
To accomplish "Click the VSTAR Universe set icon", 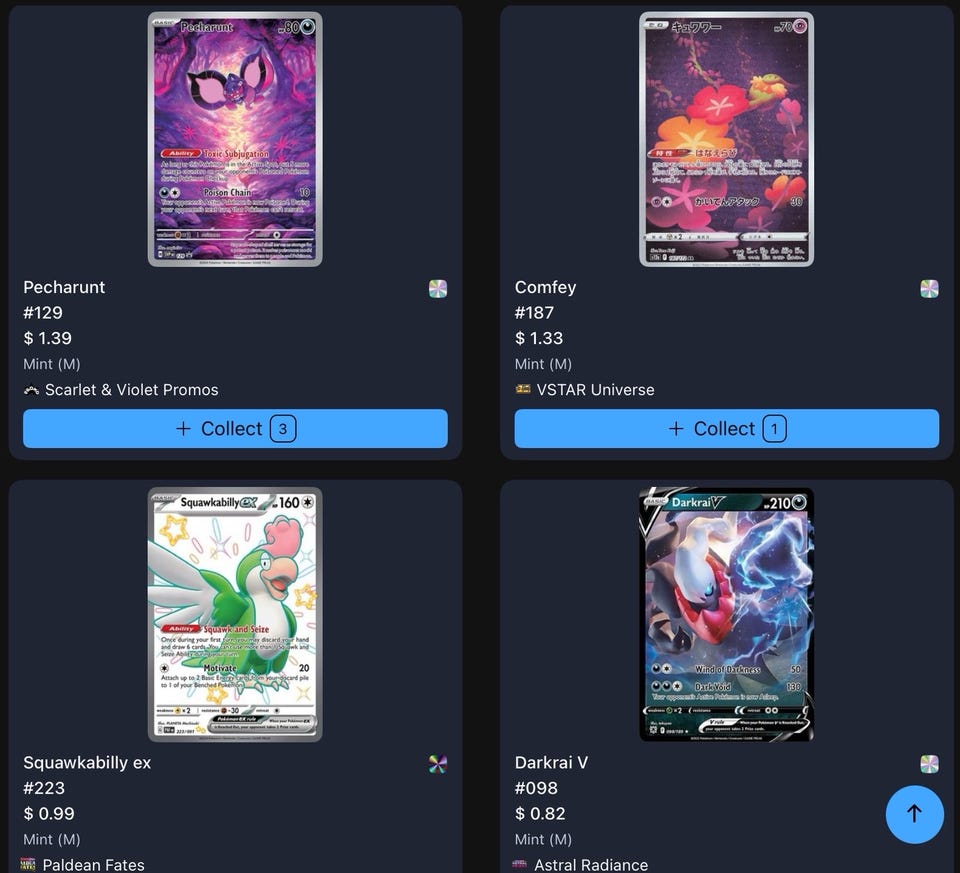I will tap(523, 389).
